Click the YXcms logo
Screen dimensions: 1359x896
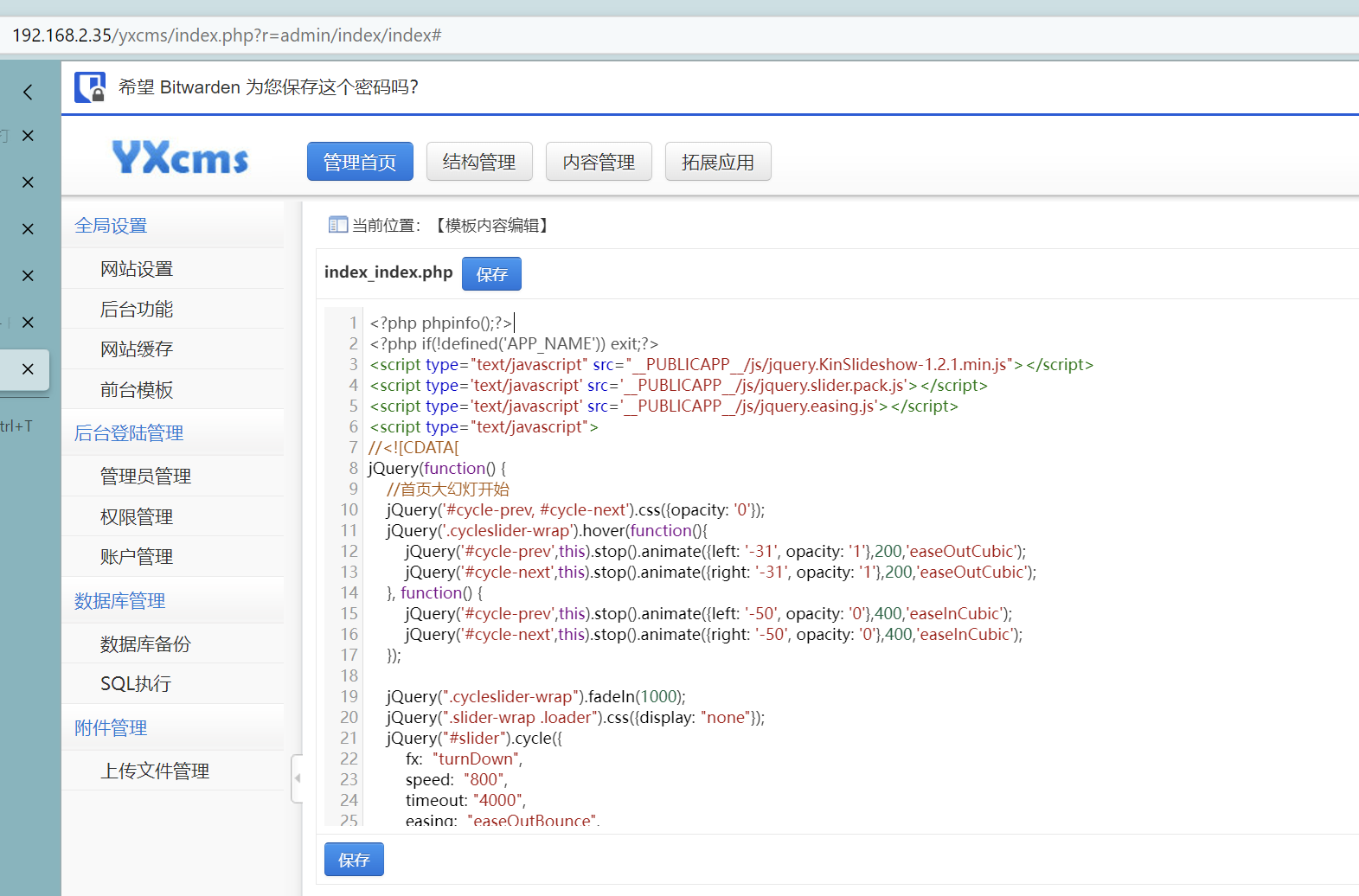(x=181, y=158)
